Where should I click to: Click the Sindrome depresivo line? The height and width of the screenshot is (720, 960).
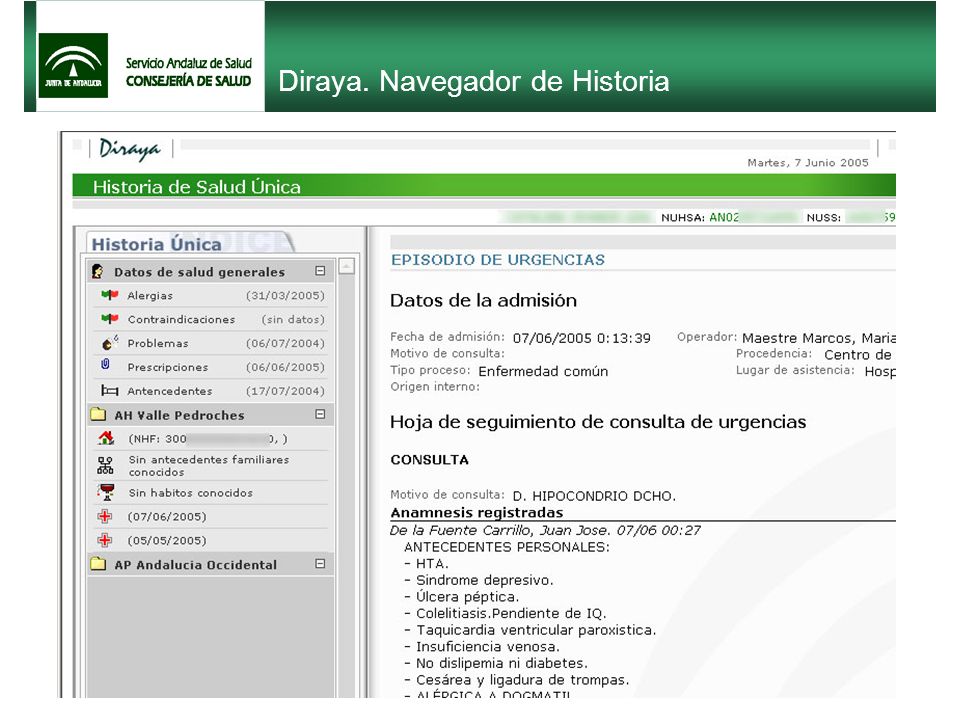coord(479,580)
